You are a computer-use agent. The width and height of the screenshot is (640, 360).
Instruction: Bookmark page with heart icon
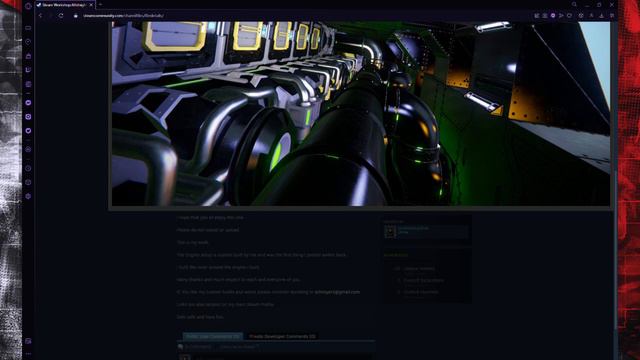tap(569, 16)
